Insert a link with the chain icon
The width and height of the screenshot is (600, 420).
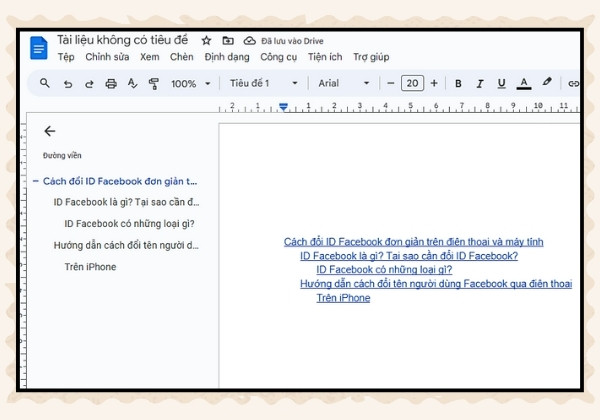coord(573,83)
